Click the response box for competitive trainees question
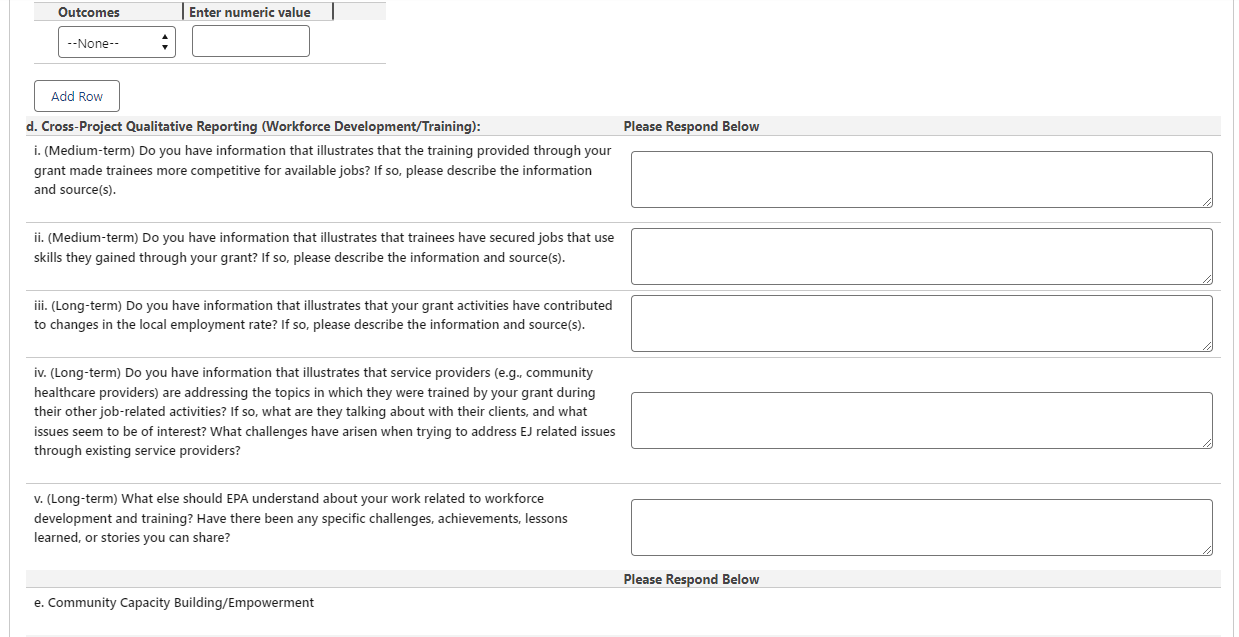This screenshot has height=637, width=1239. (x=920, y=180)
